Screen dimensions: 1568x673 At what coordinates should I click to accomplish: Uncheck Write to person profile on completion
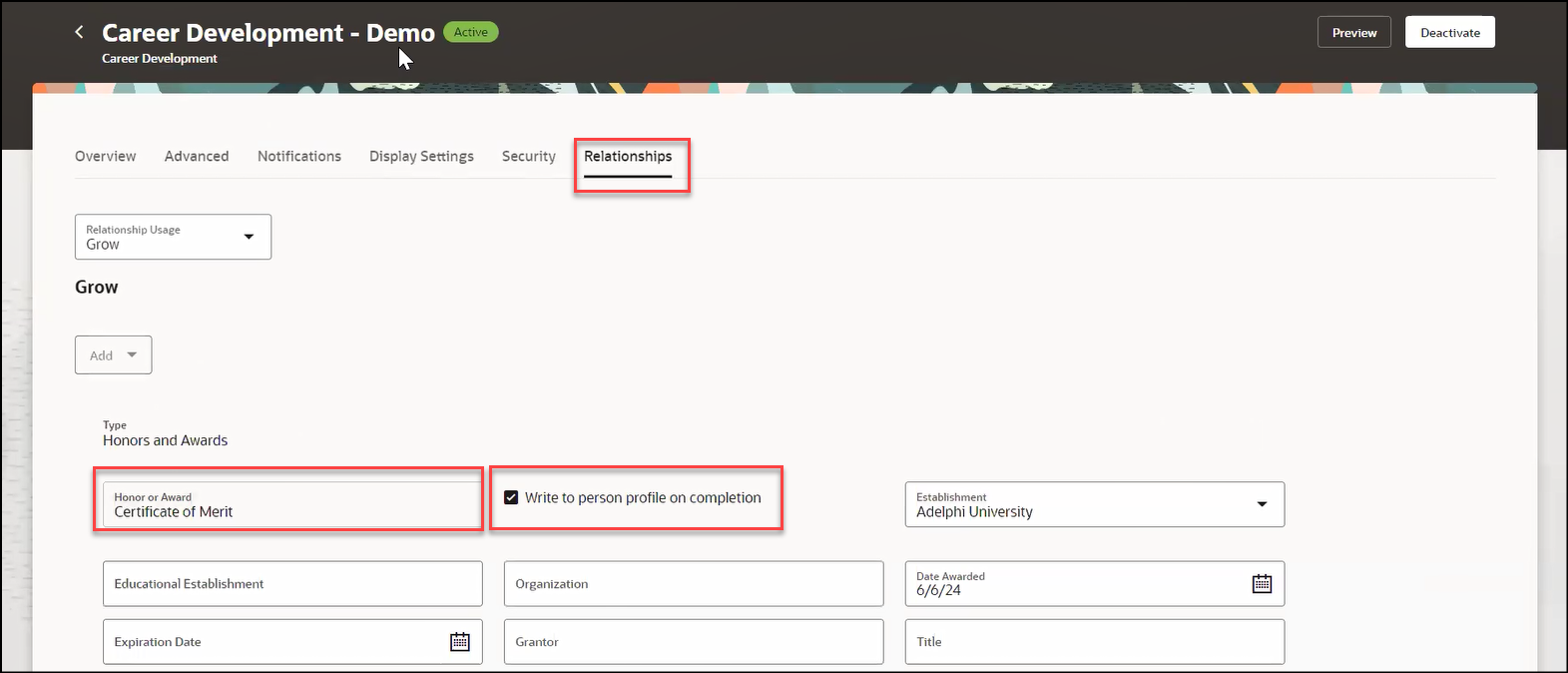coord(511,497)
